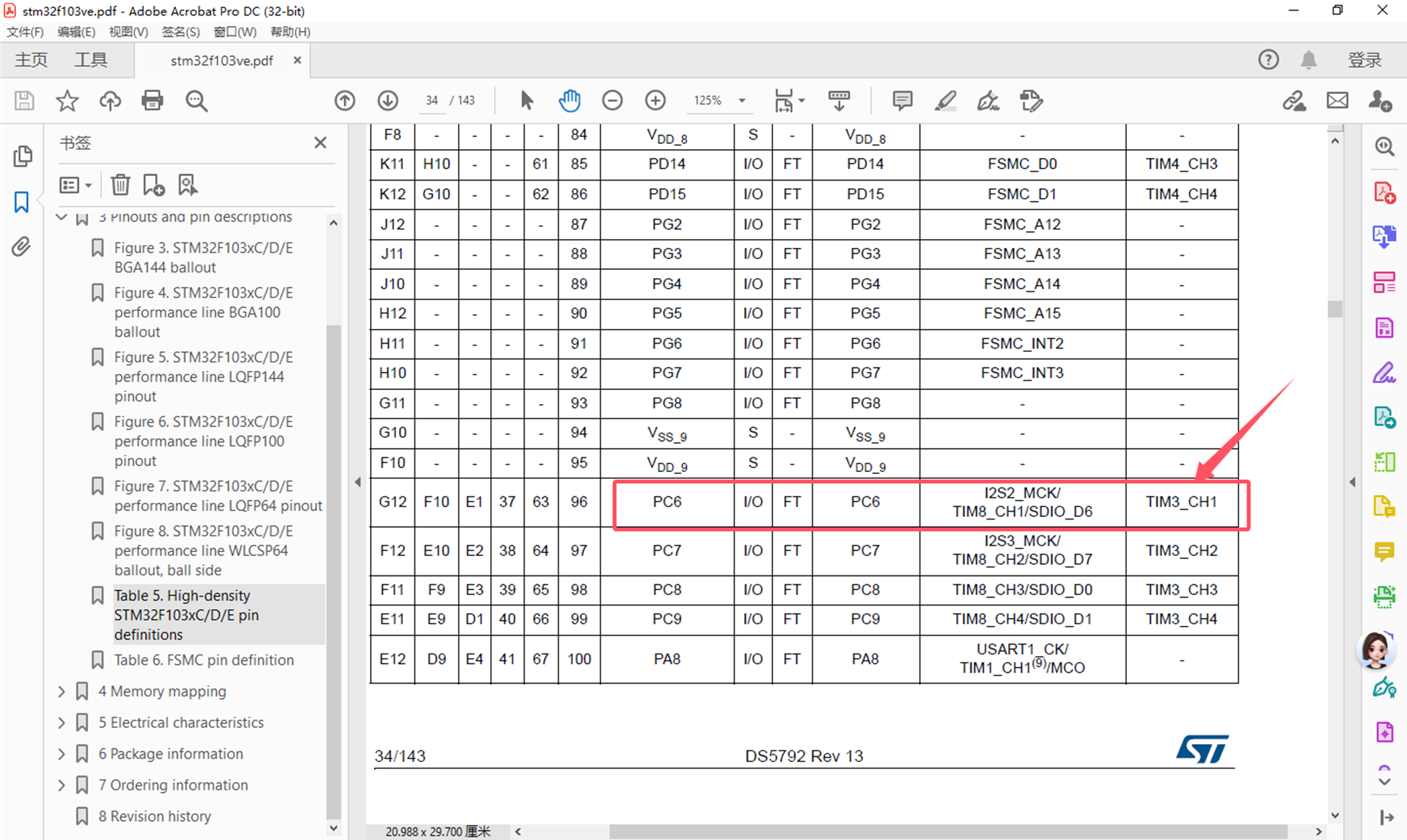Toggle the page thumbnails panel
The width and height of the screenshot is (1407, 840).
click(x=22, y=156)
